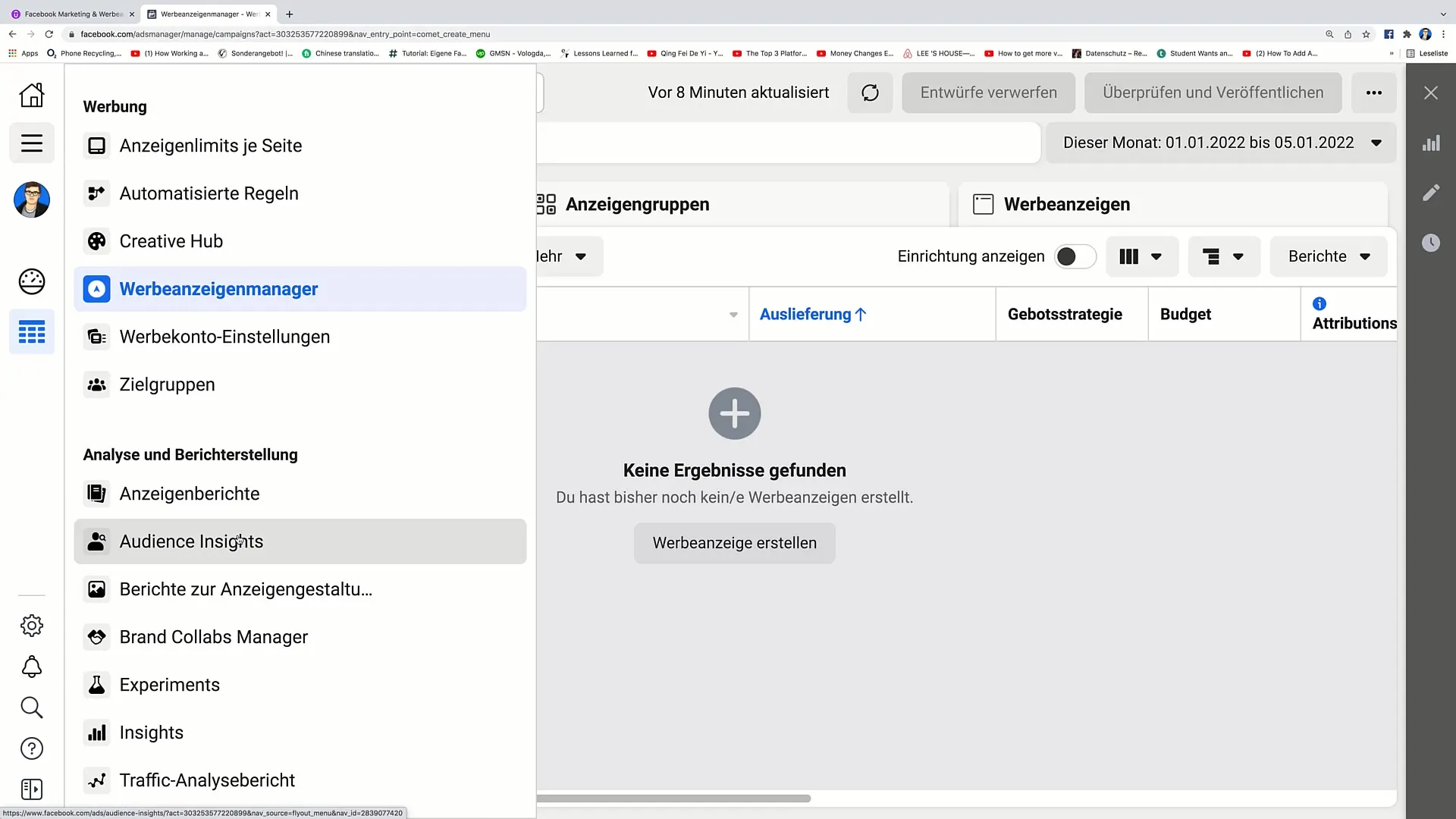Viewport: 1456px width, 819px height.
Task: Open the date range dropdown Dieser Monat
Action: click(x=1221, y=143)
